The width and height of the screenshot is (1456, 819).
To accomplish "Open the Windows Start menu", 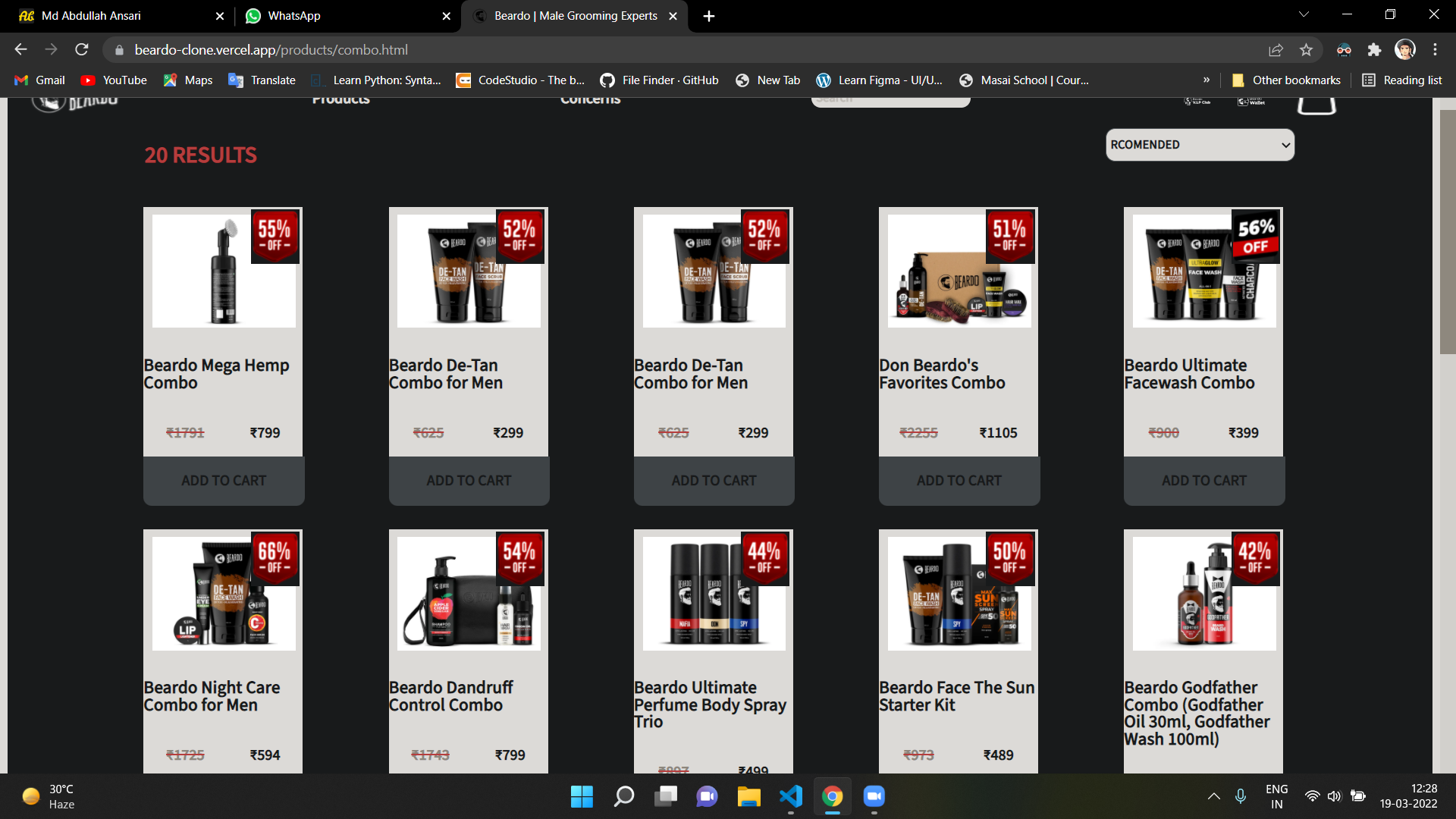I will point(582,796).
